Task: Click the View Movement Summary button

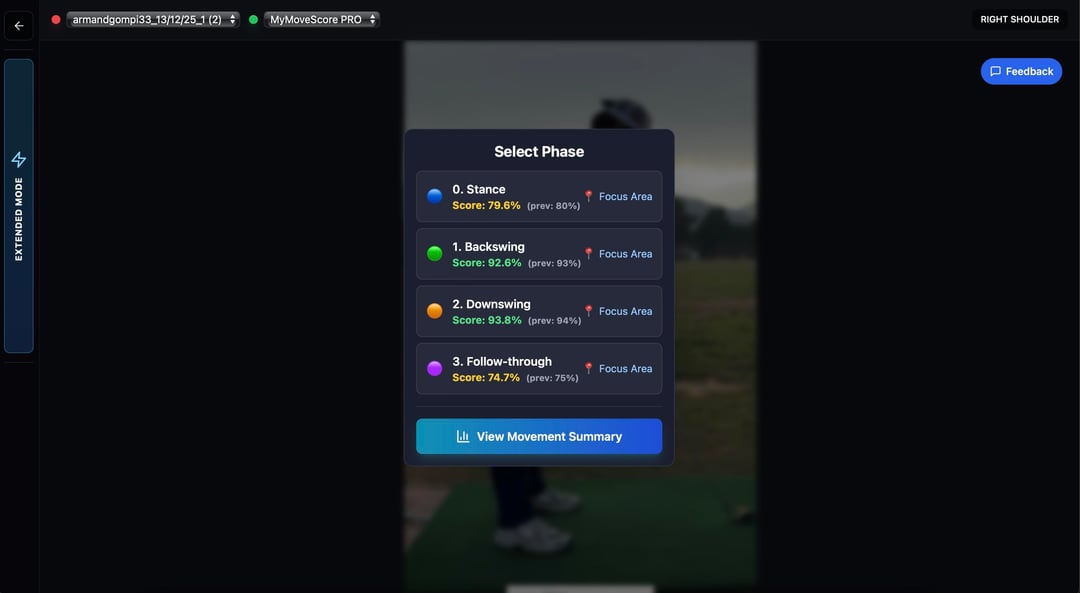Action: coord(539,436)
